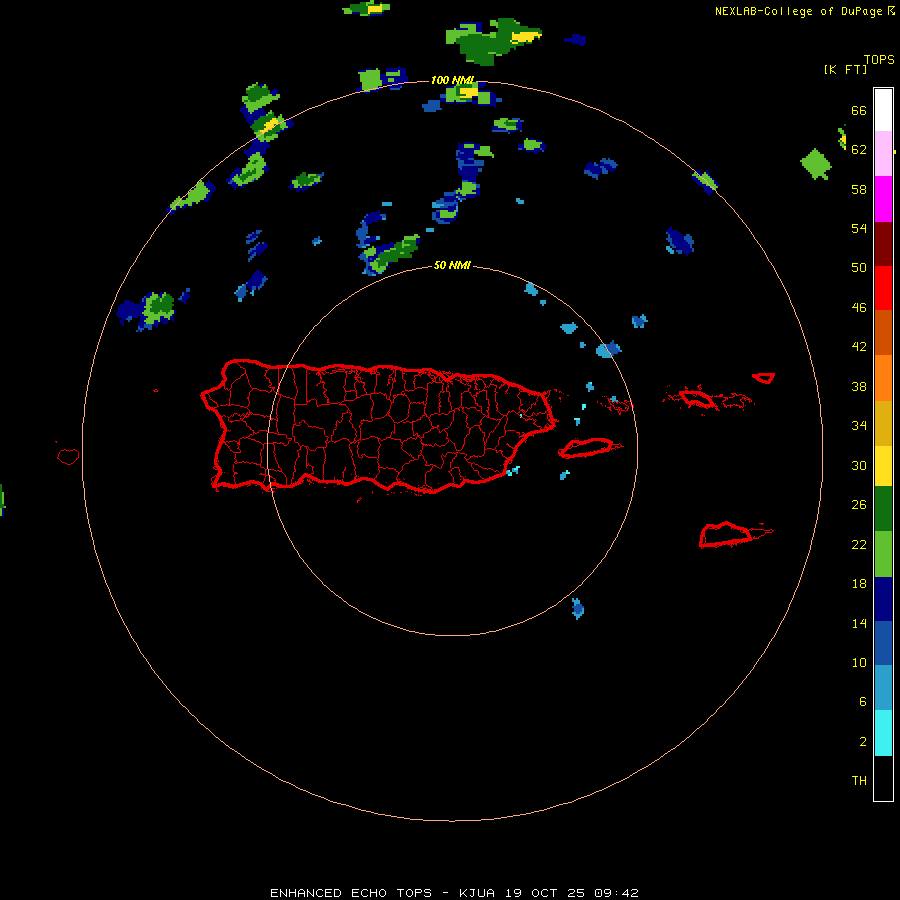Click the 50 NMI range ring label
The width and height of the screenshot is (900, 900).
point(452,265)
